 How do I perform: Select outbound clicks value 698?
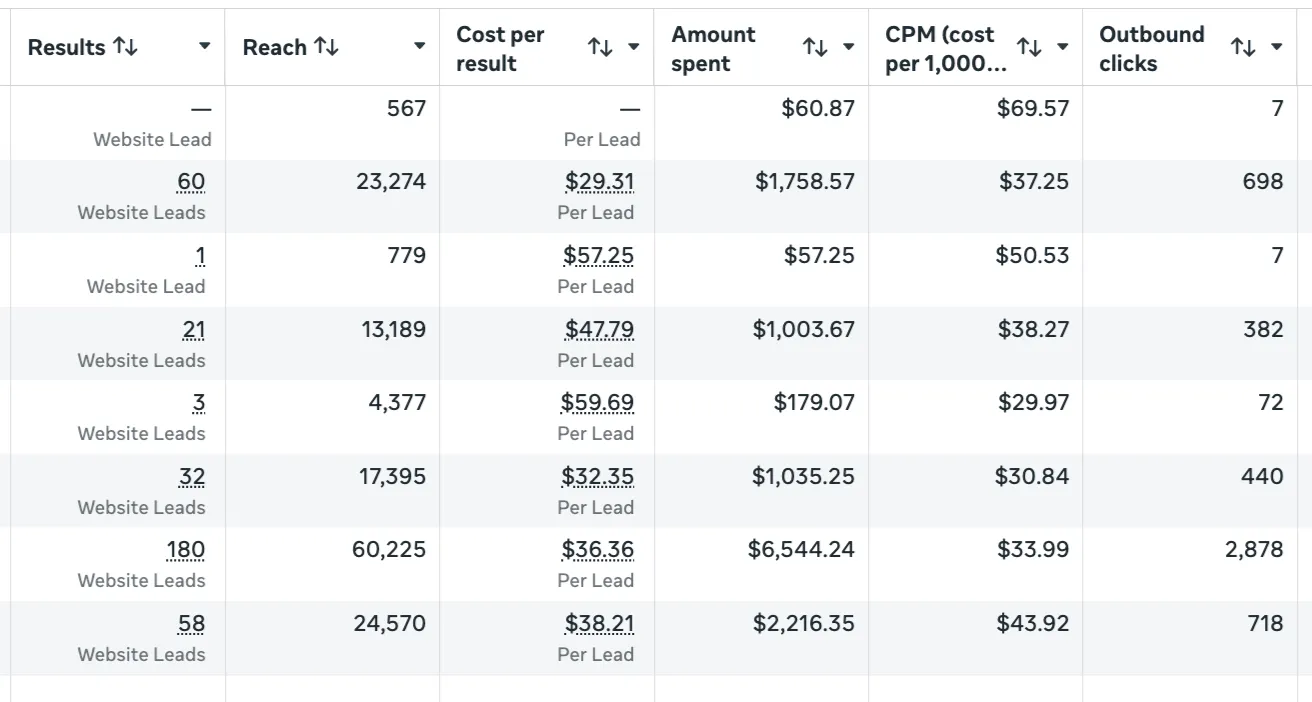click(1263, 182)
